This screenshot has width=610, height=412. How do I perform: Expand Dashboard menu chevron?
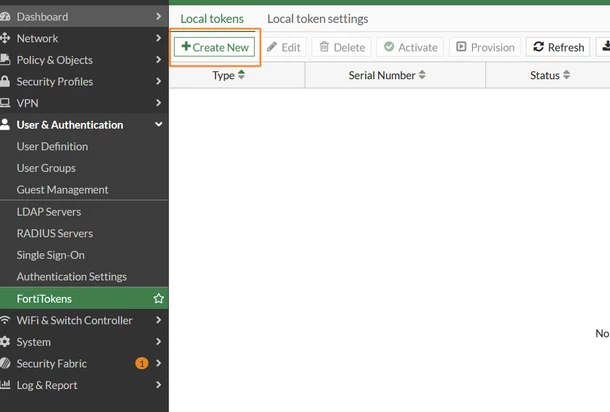[x=158, y=16]
